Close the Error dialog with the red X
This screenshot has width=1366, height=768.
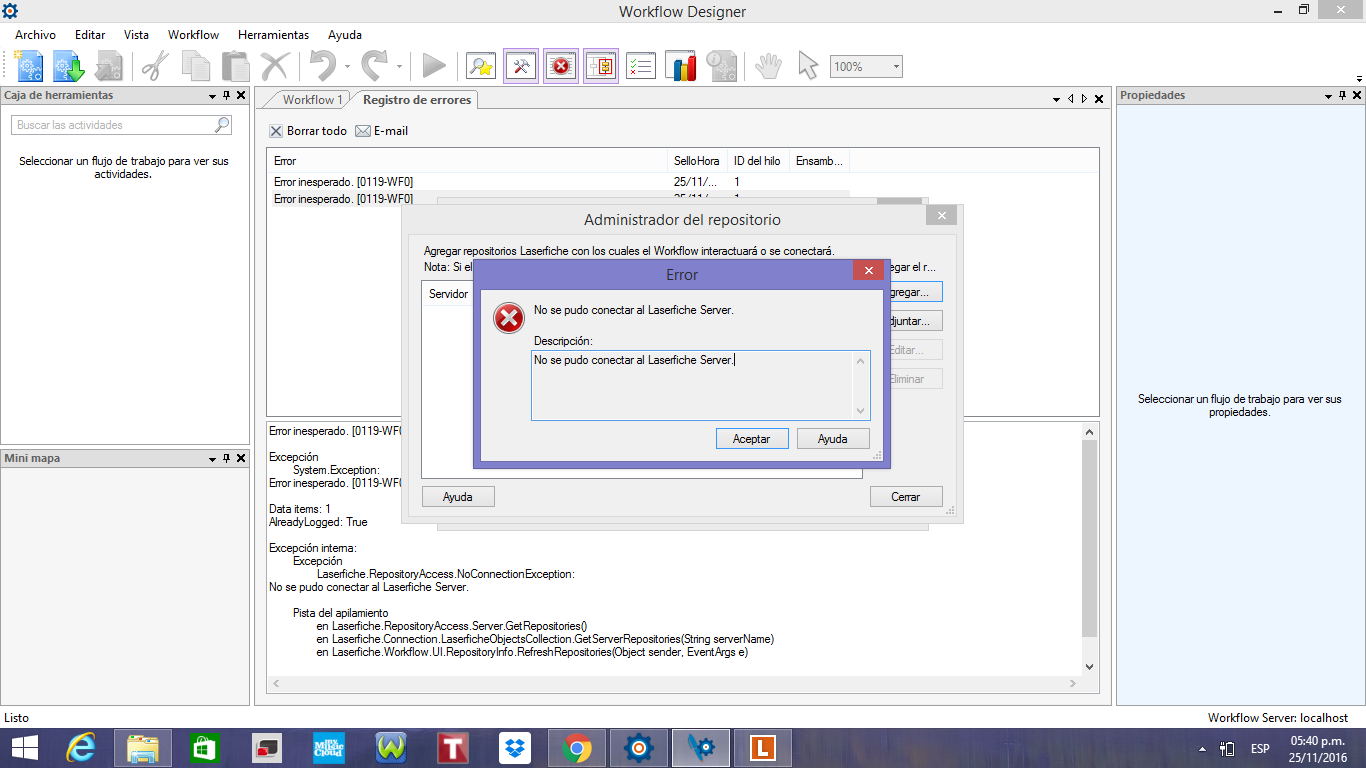(868, 270)
